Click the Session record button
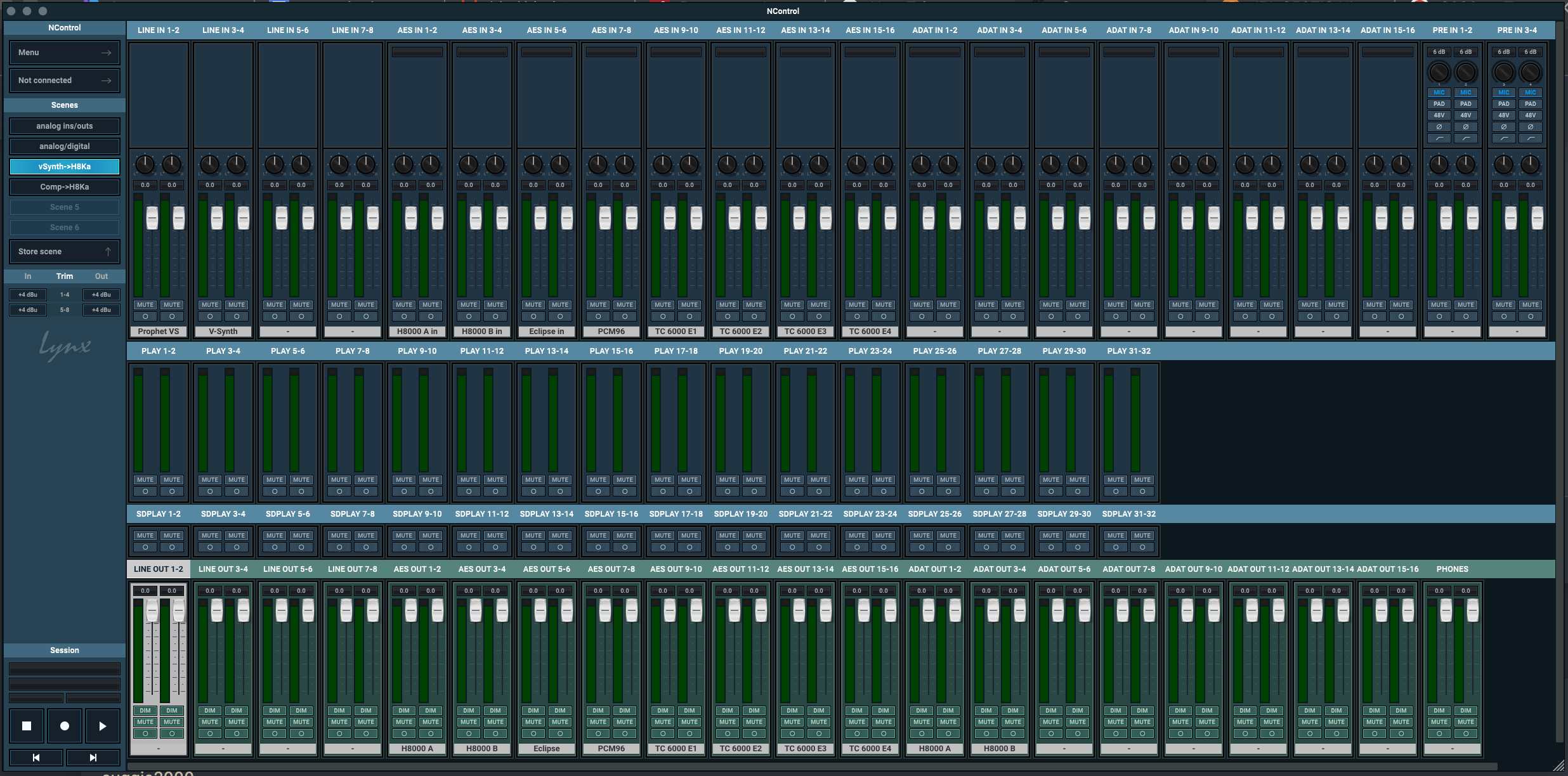 point(65,726)
